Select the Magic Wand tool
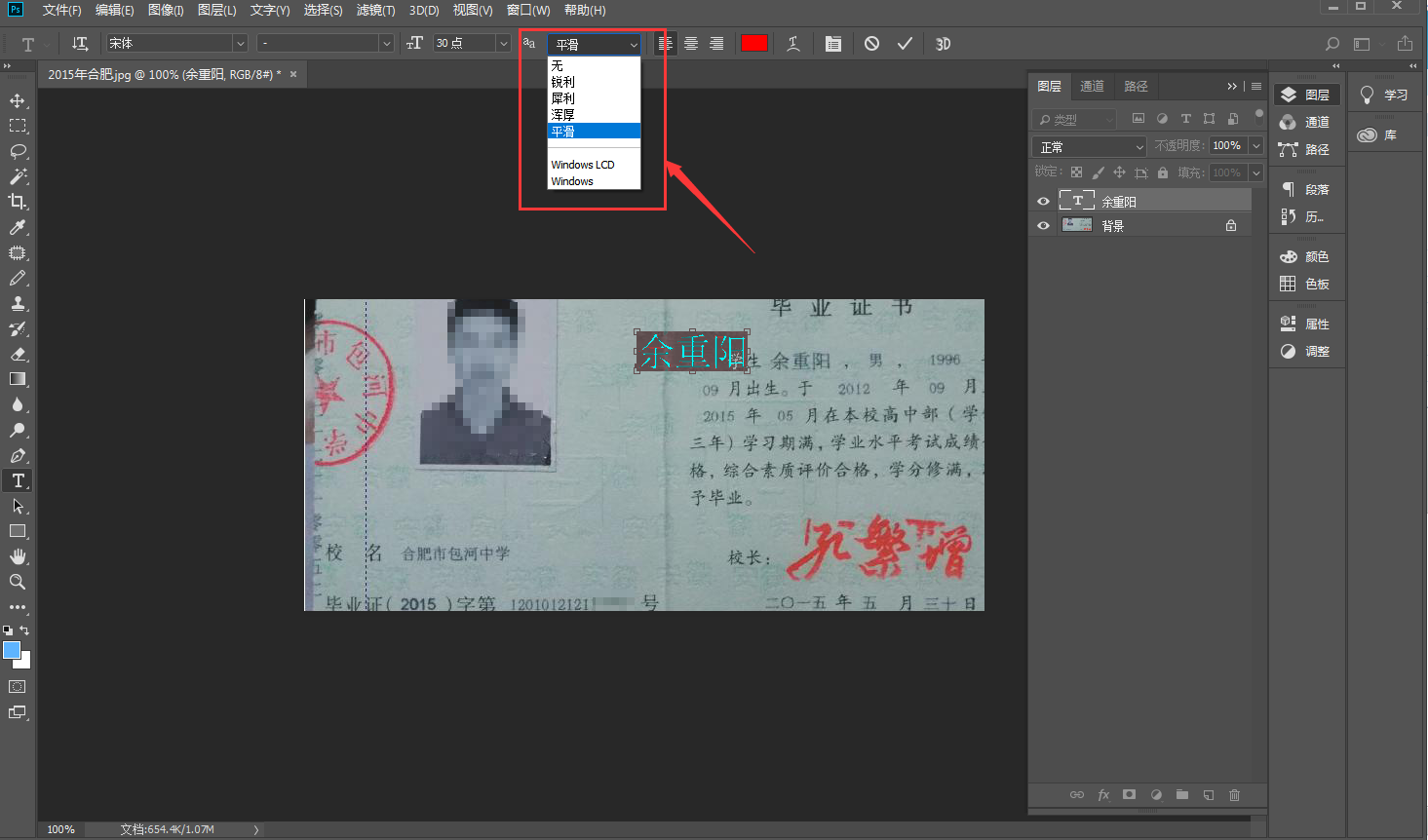 point(18,176)
